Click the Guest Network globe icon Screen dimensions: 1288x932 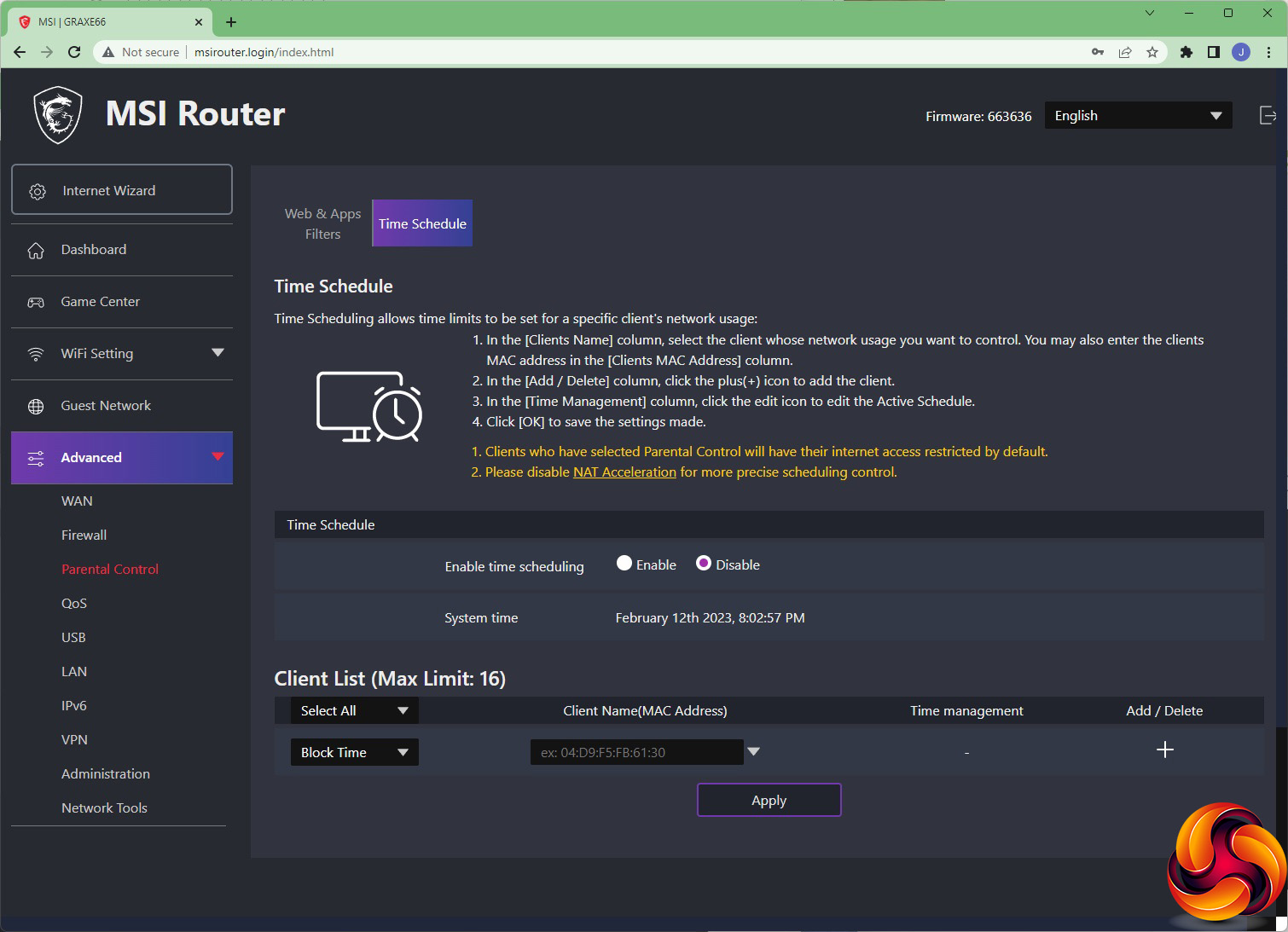point(36,406)
